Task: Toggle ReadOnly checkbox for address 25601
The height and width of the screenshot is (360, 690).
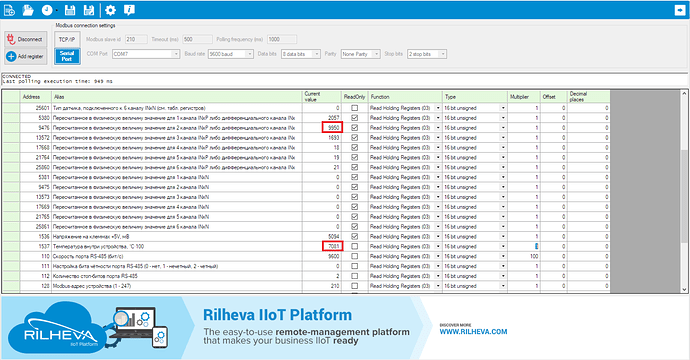Action: click(x=354, y=108)
